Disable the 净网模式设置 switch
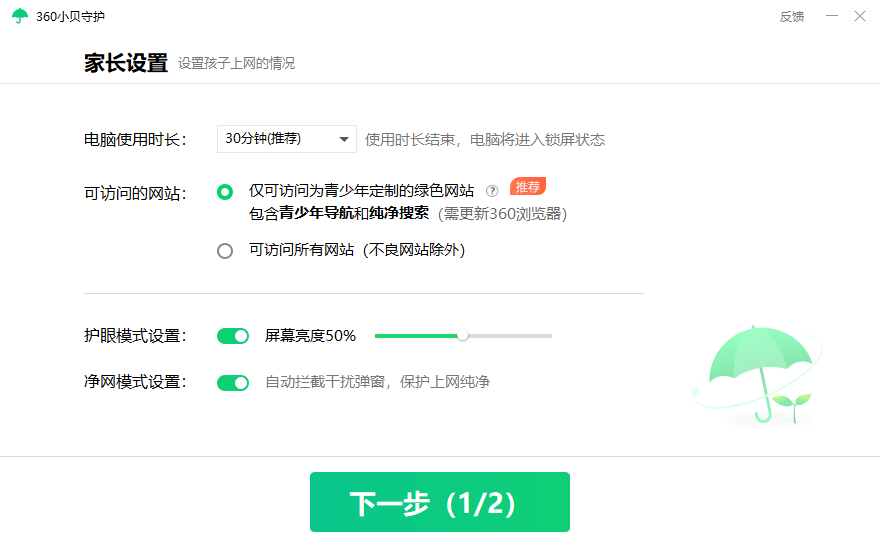Viewport: 880px width, 540px height. tap(233, 382)
